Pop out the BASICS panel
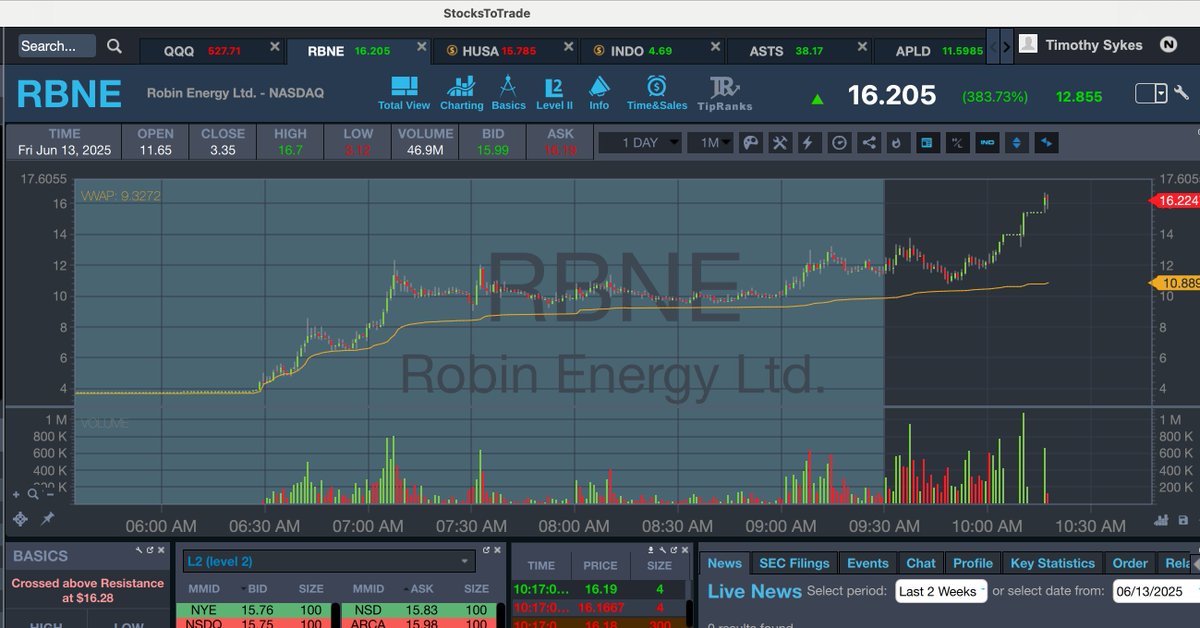This screenshot has height=628, width=1200. pyautogui.click(x=150, y=550)
